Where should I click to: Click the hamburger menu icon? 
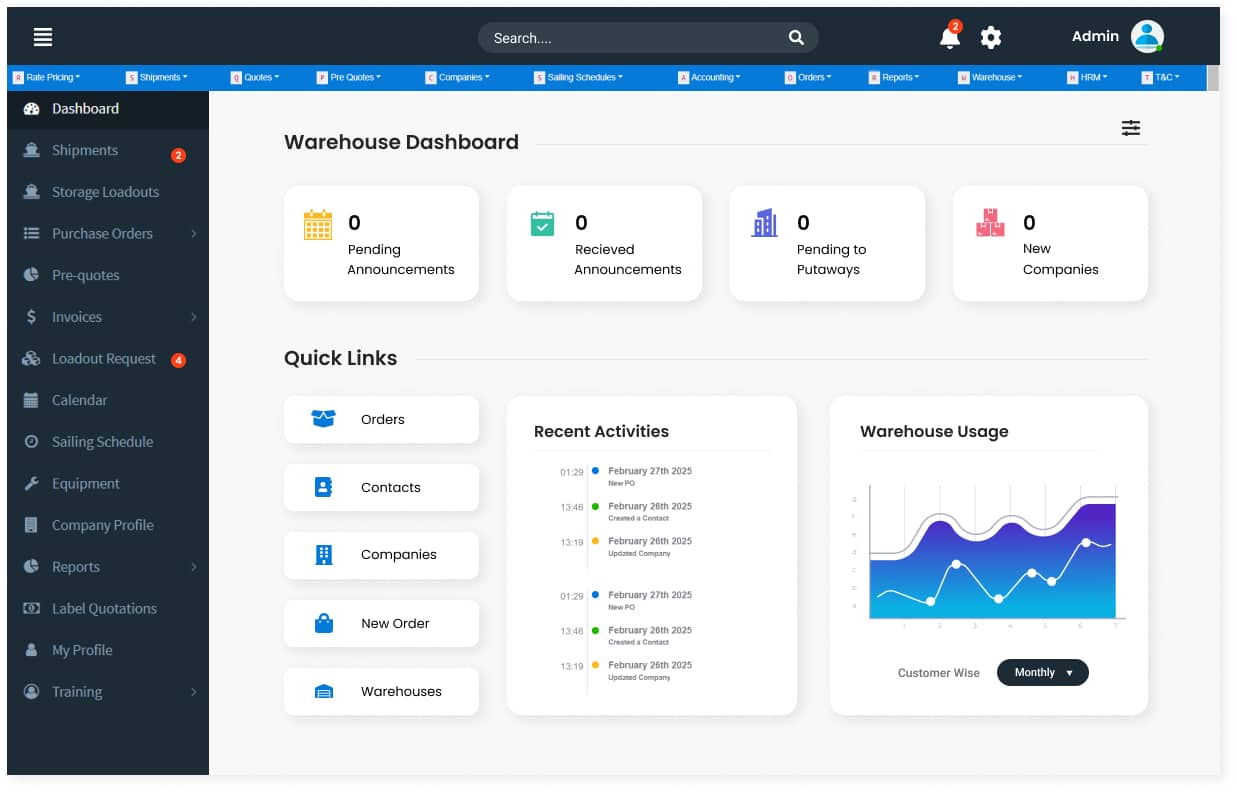43,37
